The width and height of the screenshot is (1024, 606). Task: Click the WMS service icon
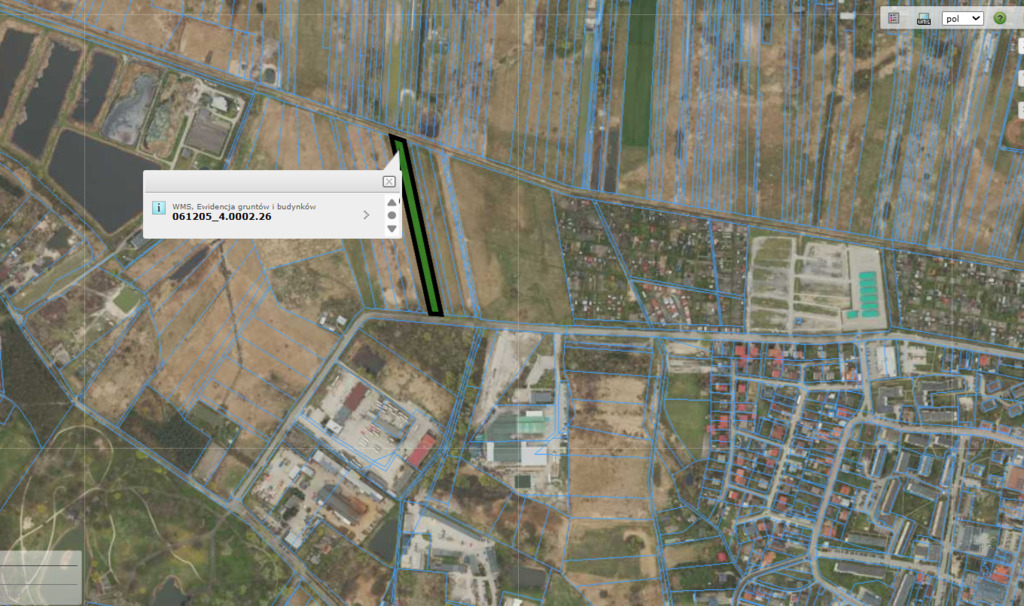click(922, 18)
